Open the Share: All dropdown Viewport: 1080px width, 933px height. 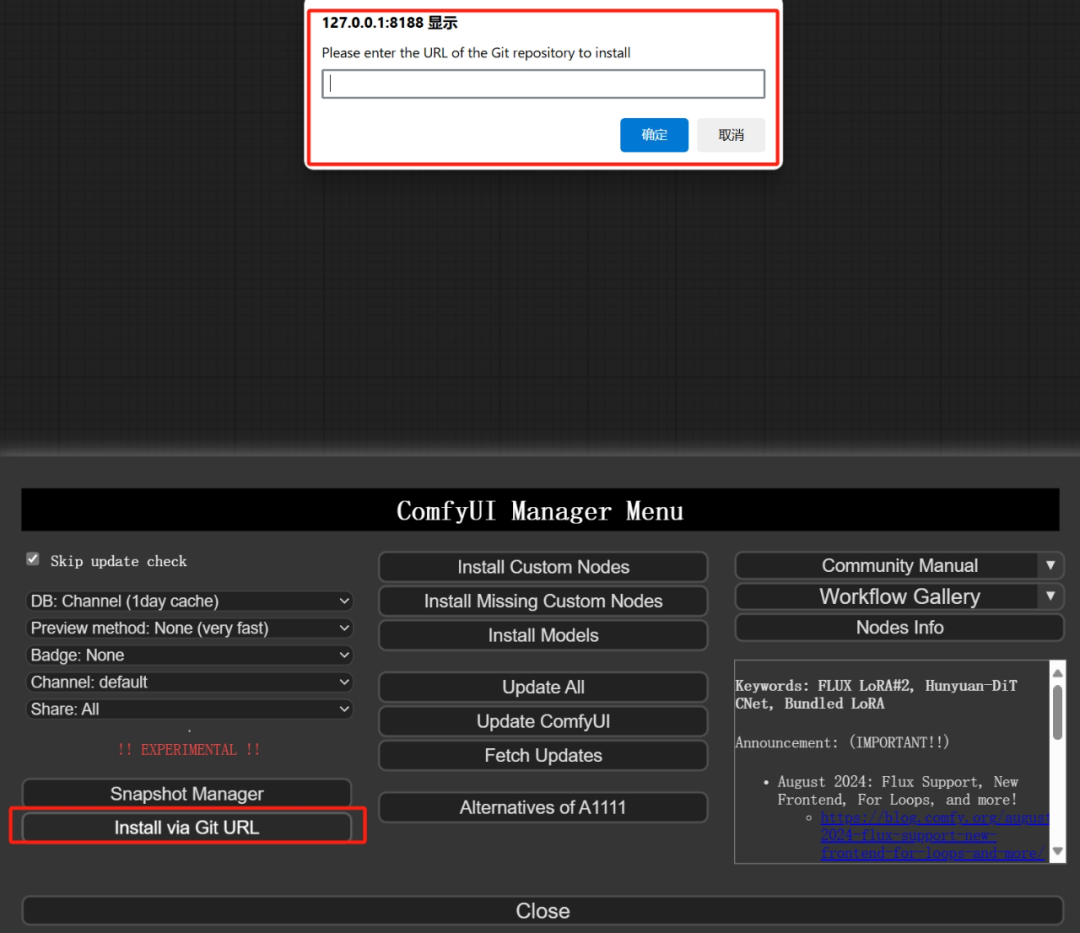pos(189,709)
